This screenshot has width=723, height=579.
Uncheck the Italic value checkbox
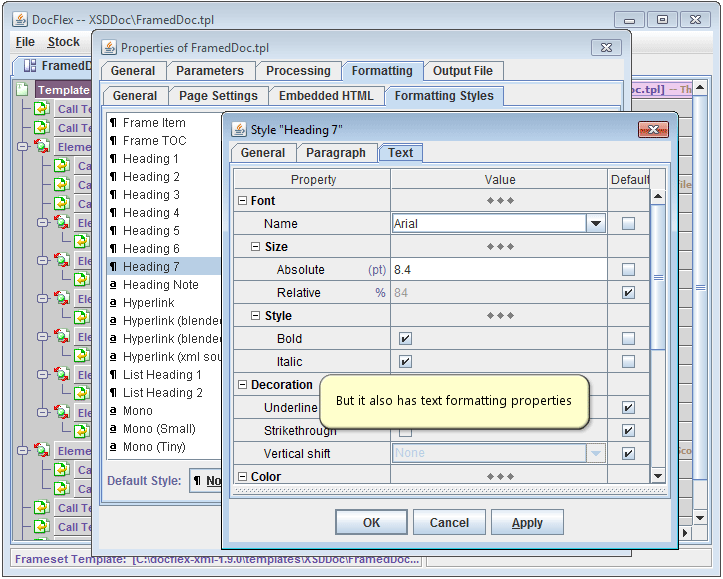point(405,362)
